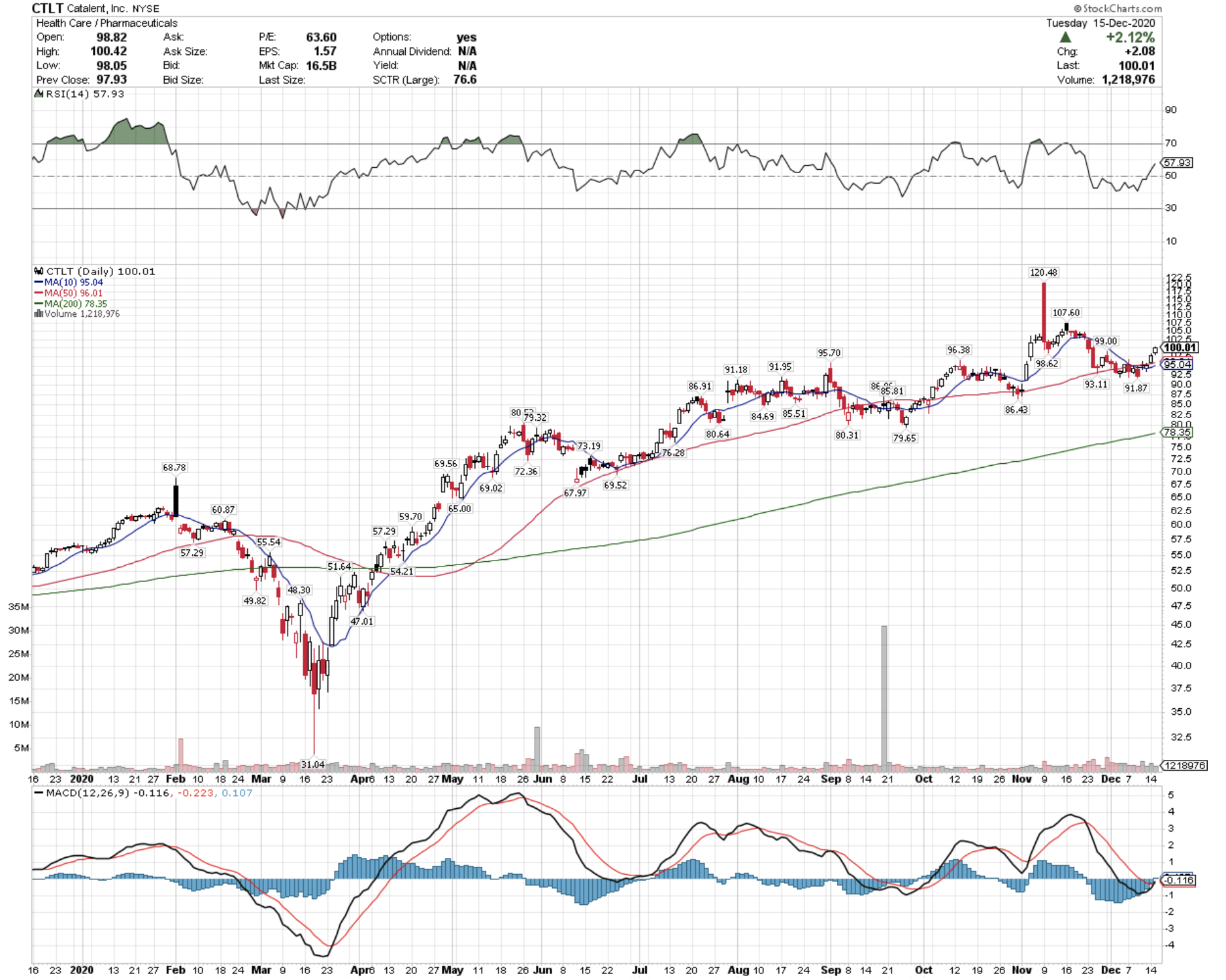Click the Low value 98.05
Viewport: 1226px width, 980px height.
point(112,65)
